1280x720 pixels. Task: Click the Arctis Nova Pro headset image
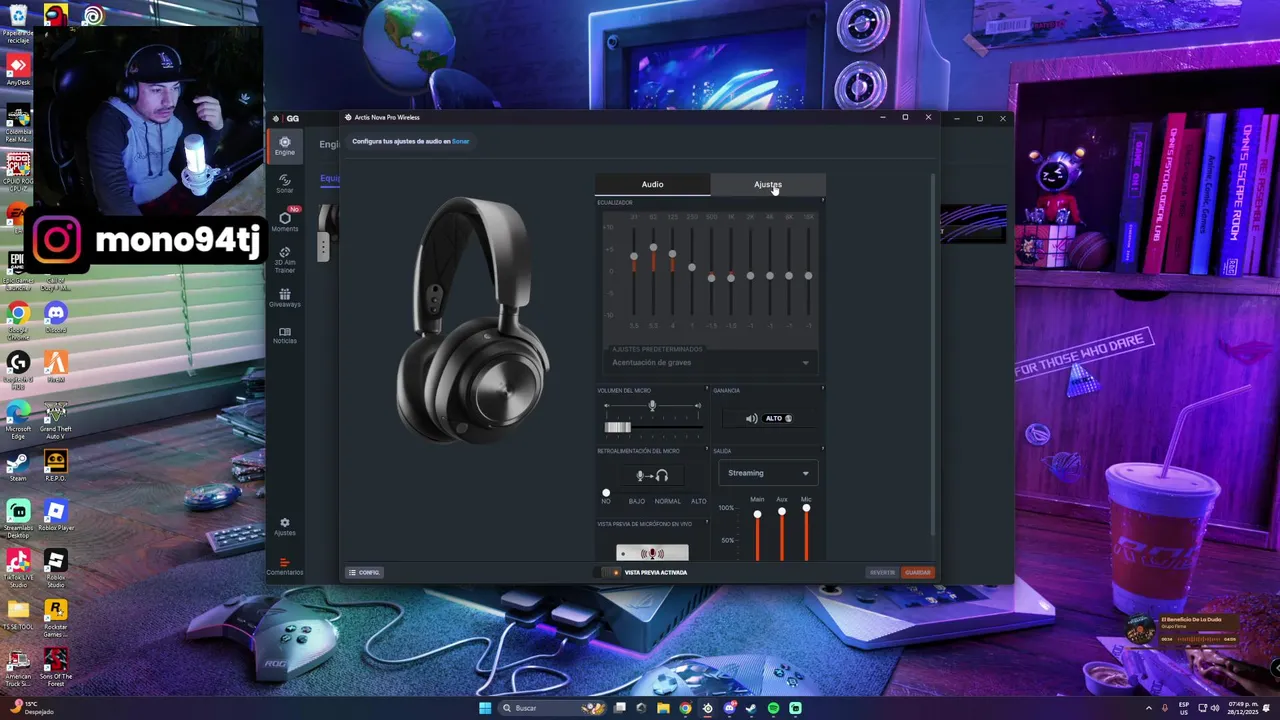[473, 320]
